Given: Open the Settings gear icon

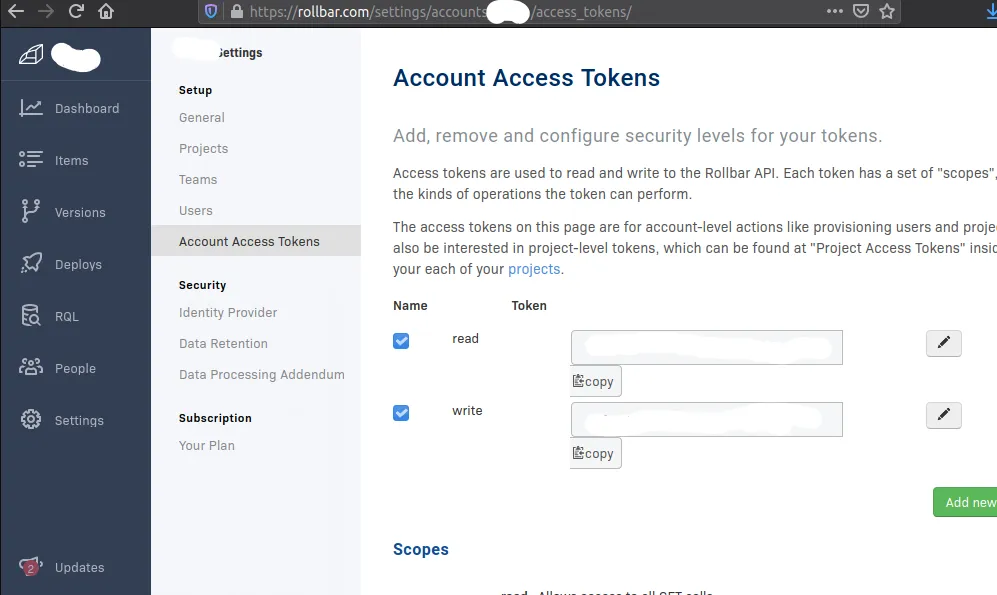Looking at the screenshot, I should [x=31, y=420].
